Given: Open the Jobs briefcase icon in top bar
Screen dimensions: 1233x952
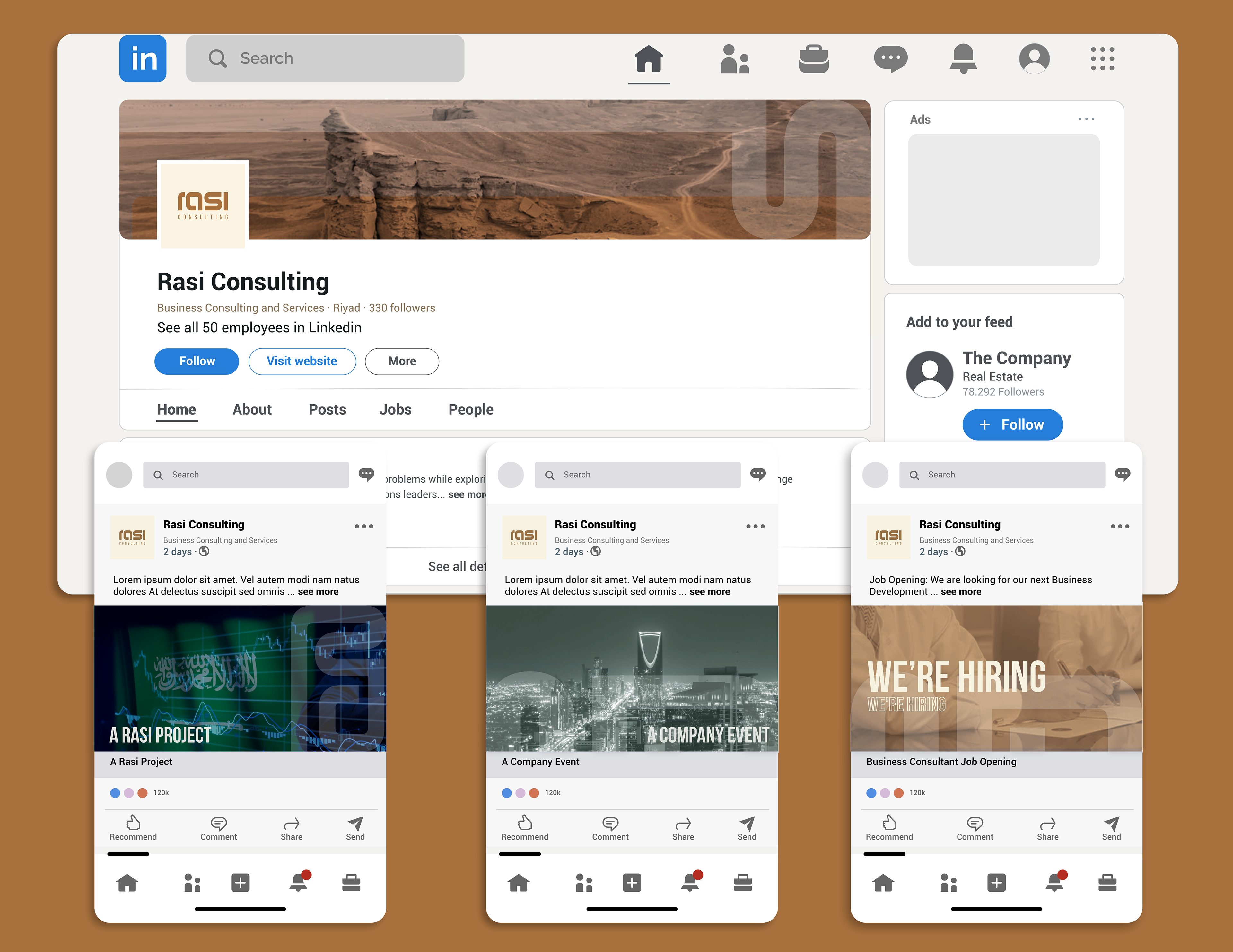Looking at the screenshot, I should (814, 59).
